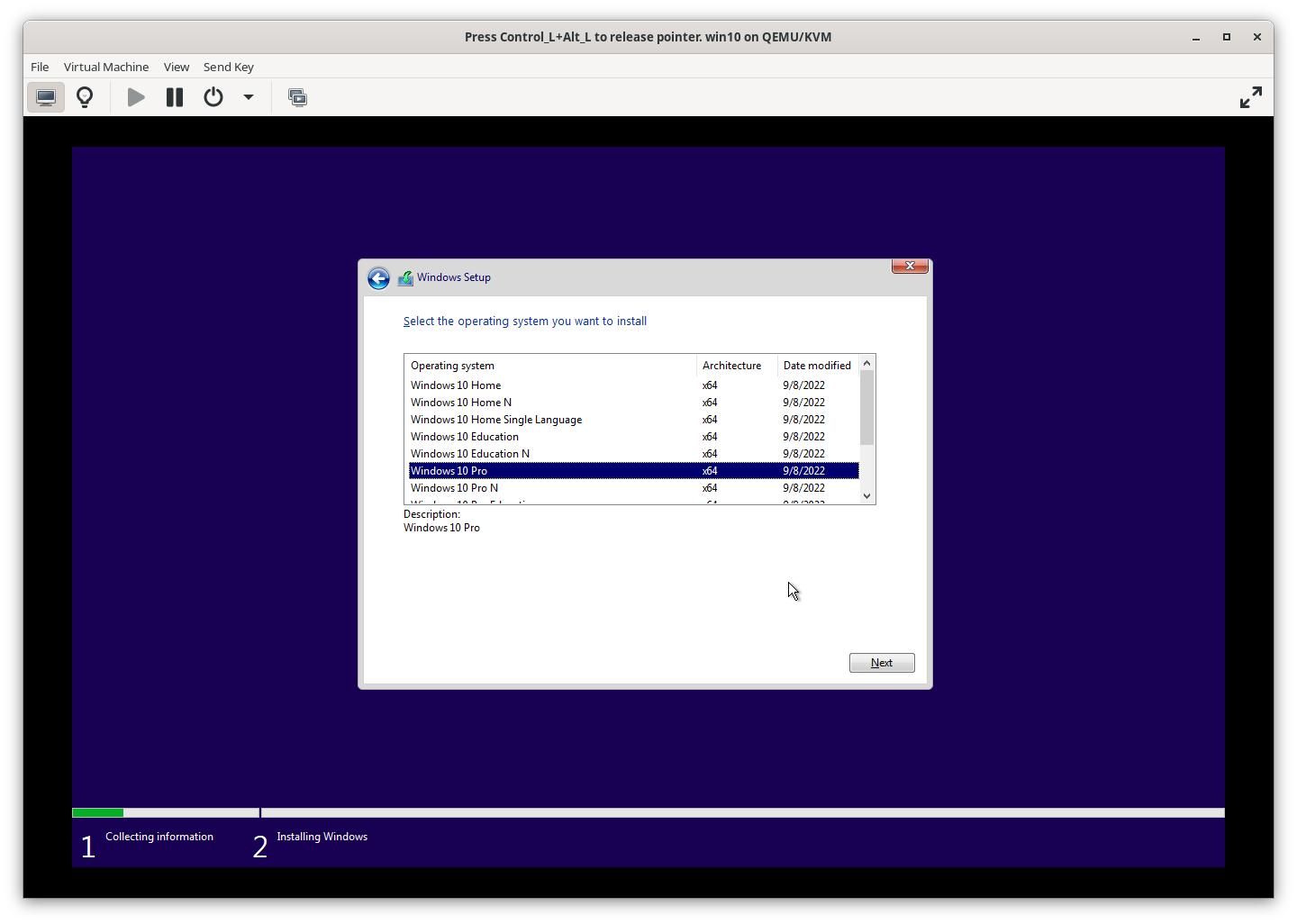Select Windows 10 Home
This screenshot has width=1297, height=924.
pos(633,385)
